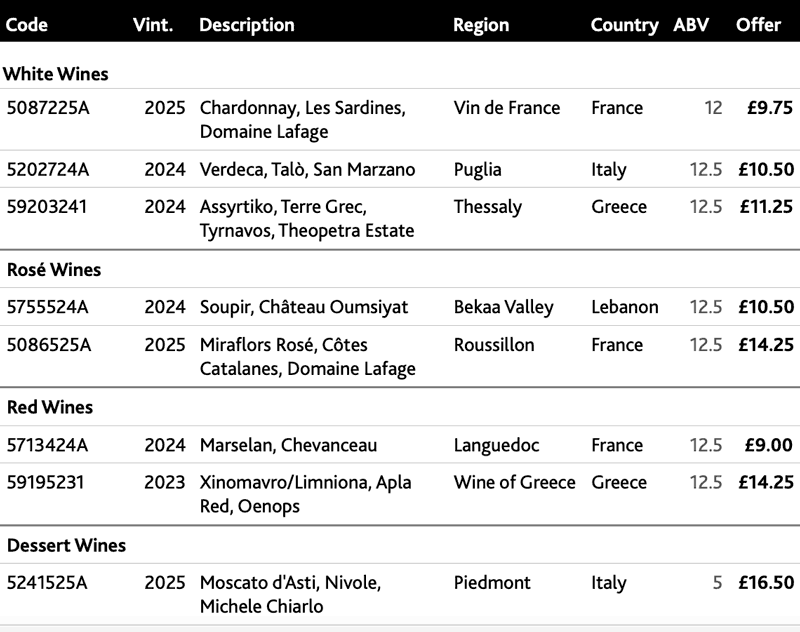Select the Soupir, Château Oumsiyat wine
800x632 pixels.
point(304,307)
